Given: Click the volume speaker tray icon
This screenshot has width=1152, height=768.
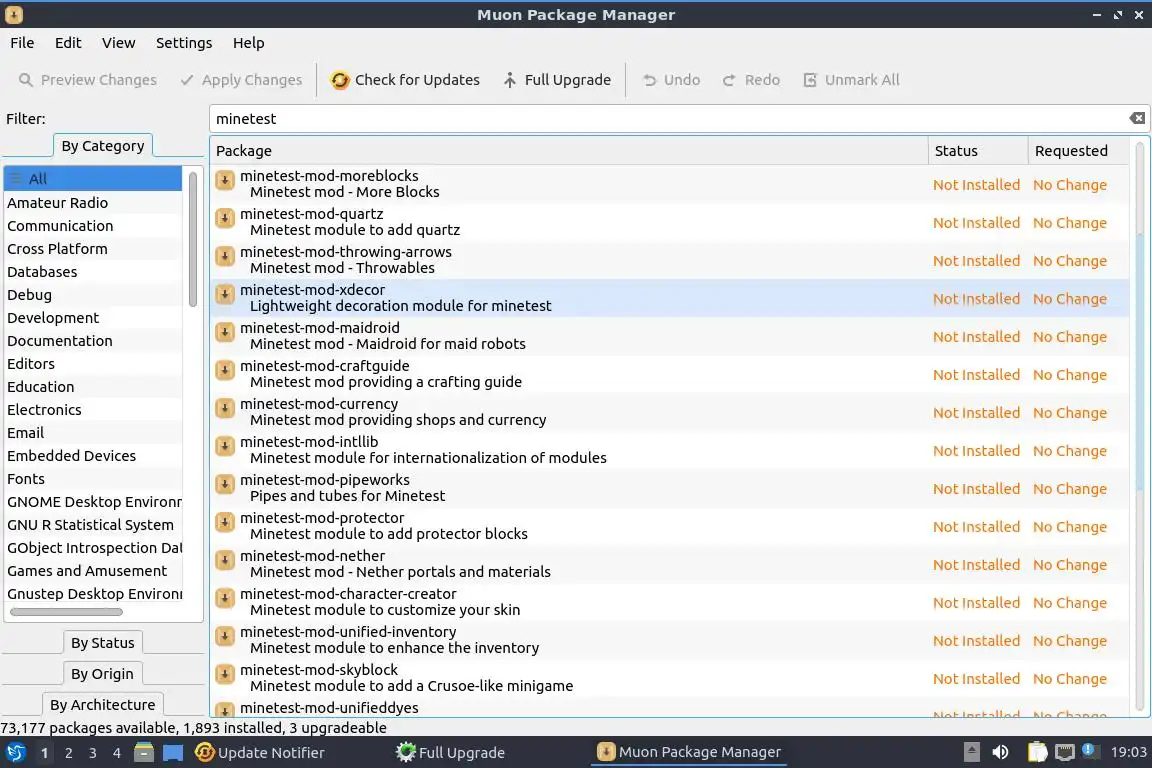Looking at the screenshot, I should (1000, 753).
